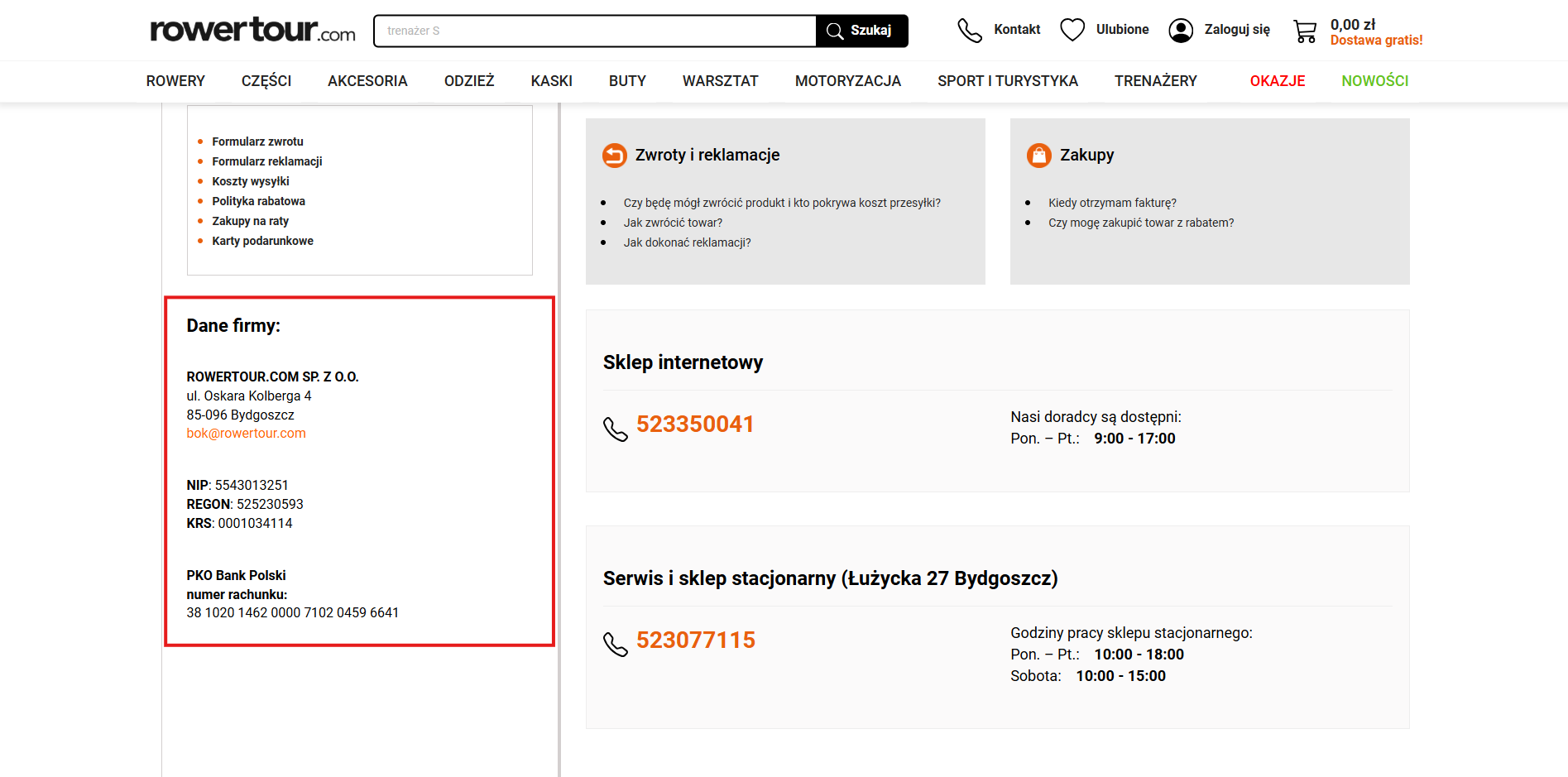Click the magnifier icon in Szukaj button
Viewport: 1568px width, 777px height.
(x=835, y=31)
